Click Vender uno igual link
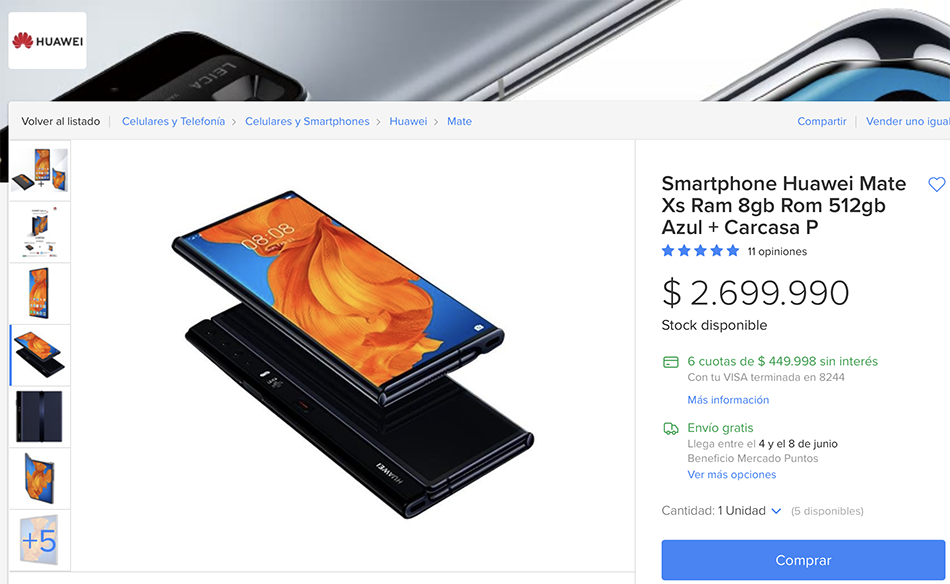The image size is (950, 584). click(x=908, y=121)
